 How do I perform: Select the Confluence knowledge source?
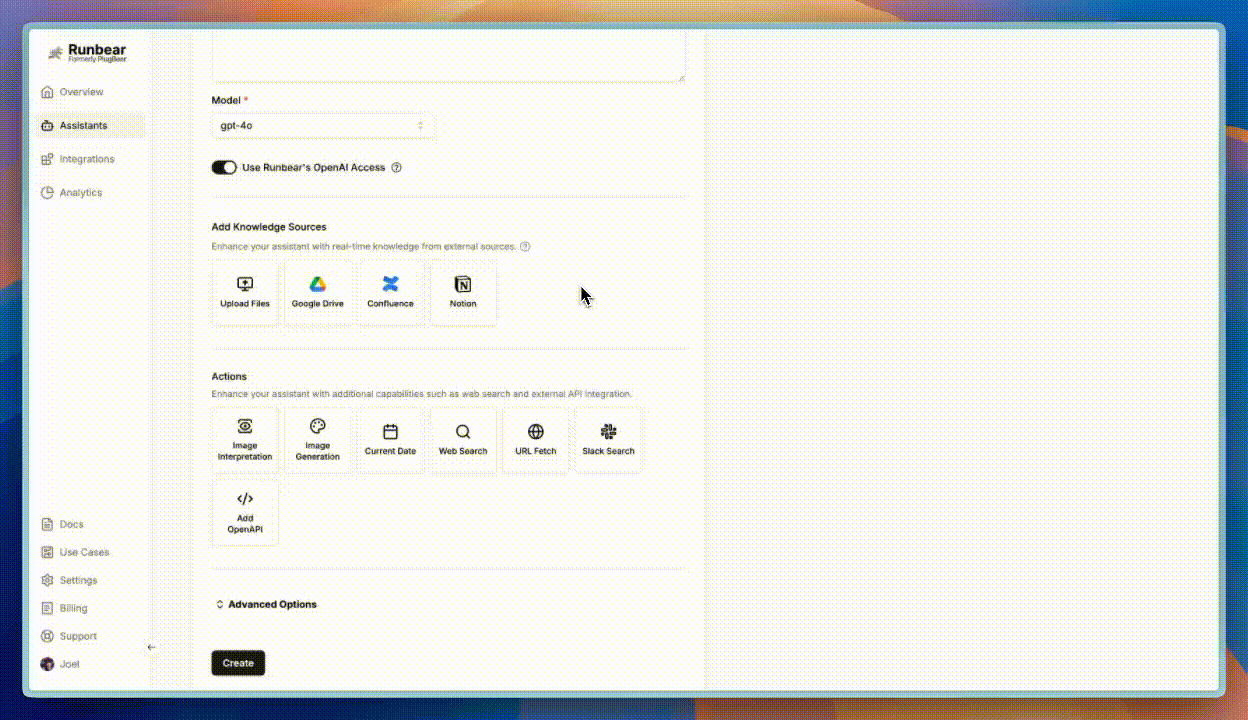point(390,292)
